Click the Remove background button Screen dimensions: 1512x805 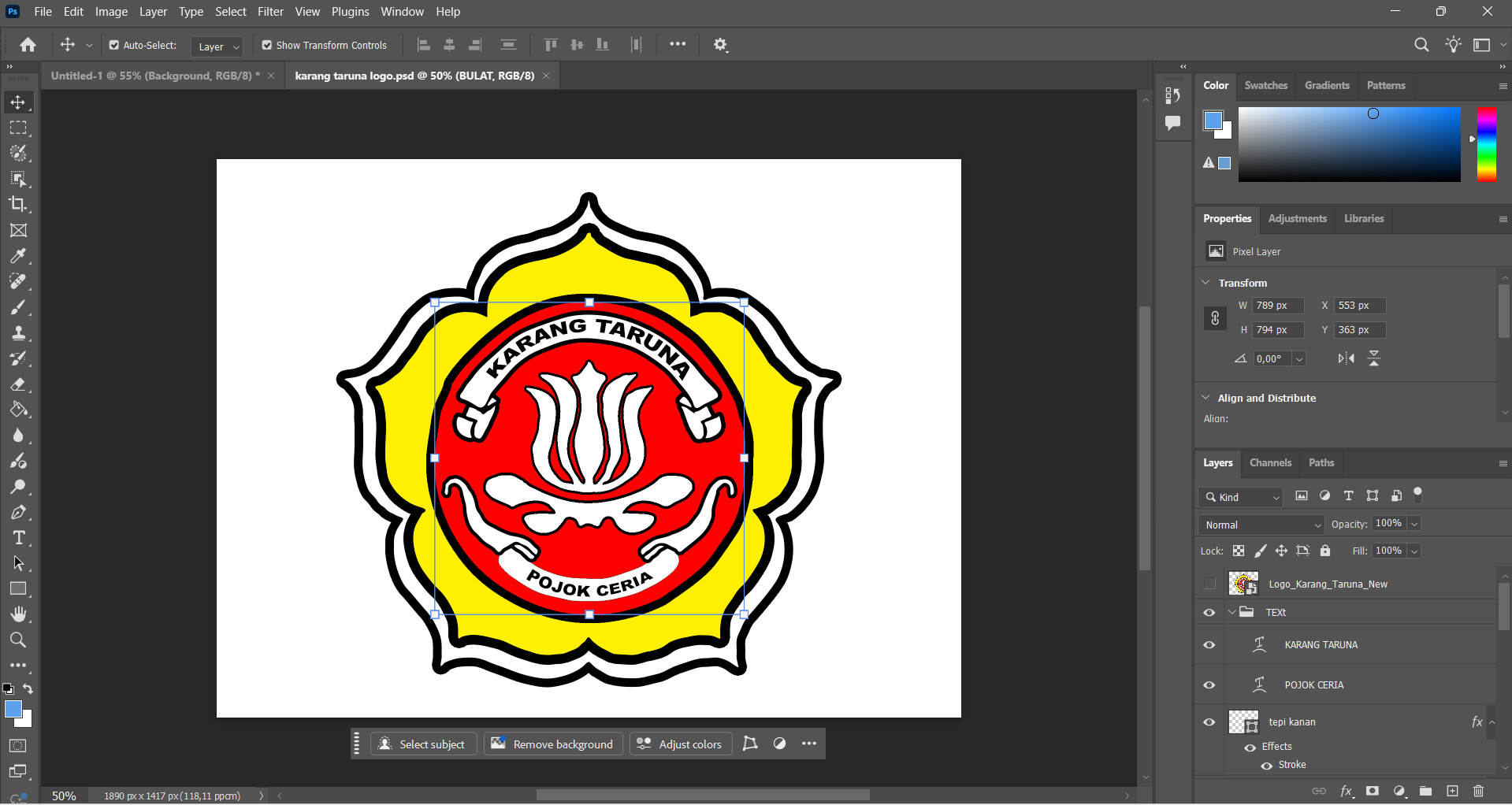pyautogui.click(x=552, y=743)
